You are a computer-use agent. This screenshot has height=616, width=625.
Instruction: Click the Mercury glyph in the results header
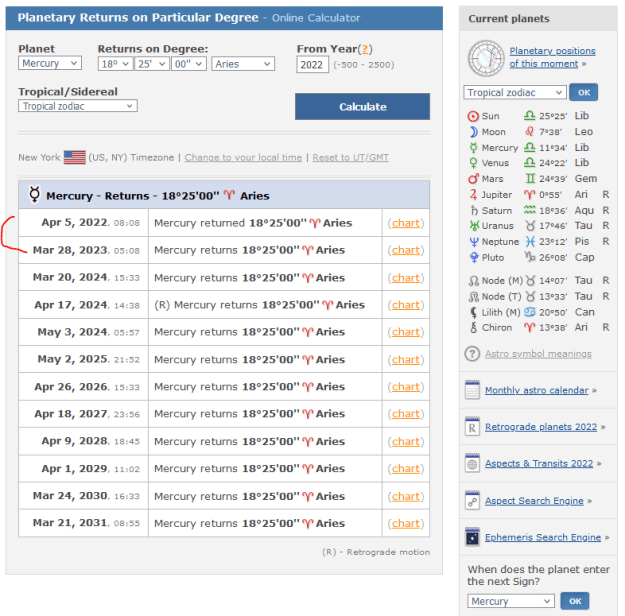[x=35, y=195]
